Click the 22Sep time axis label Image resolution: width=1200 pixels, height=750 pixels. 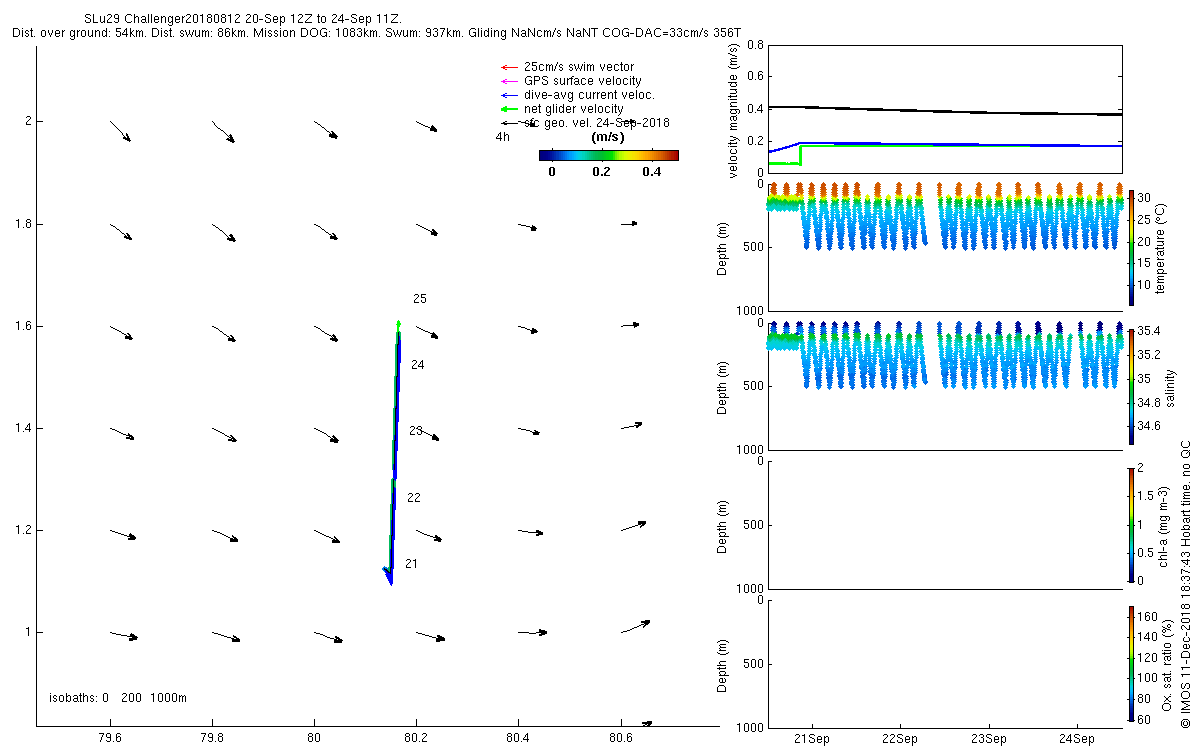pyautogui.click(x=899, y=739)
